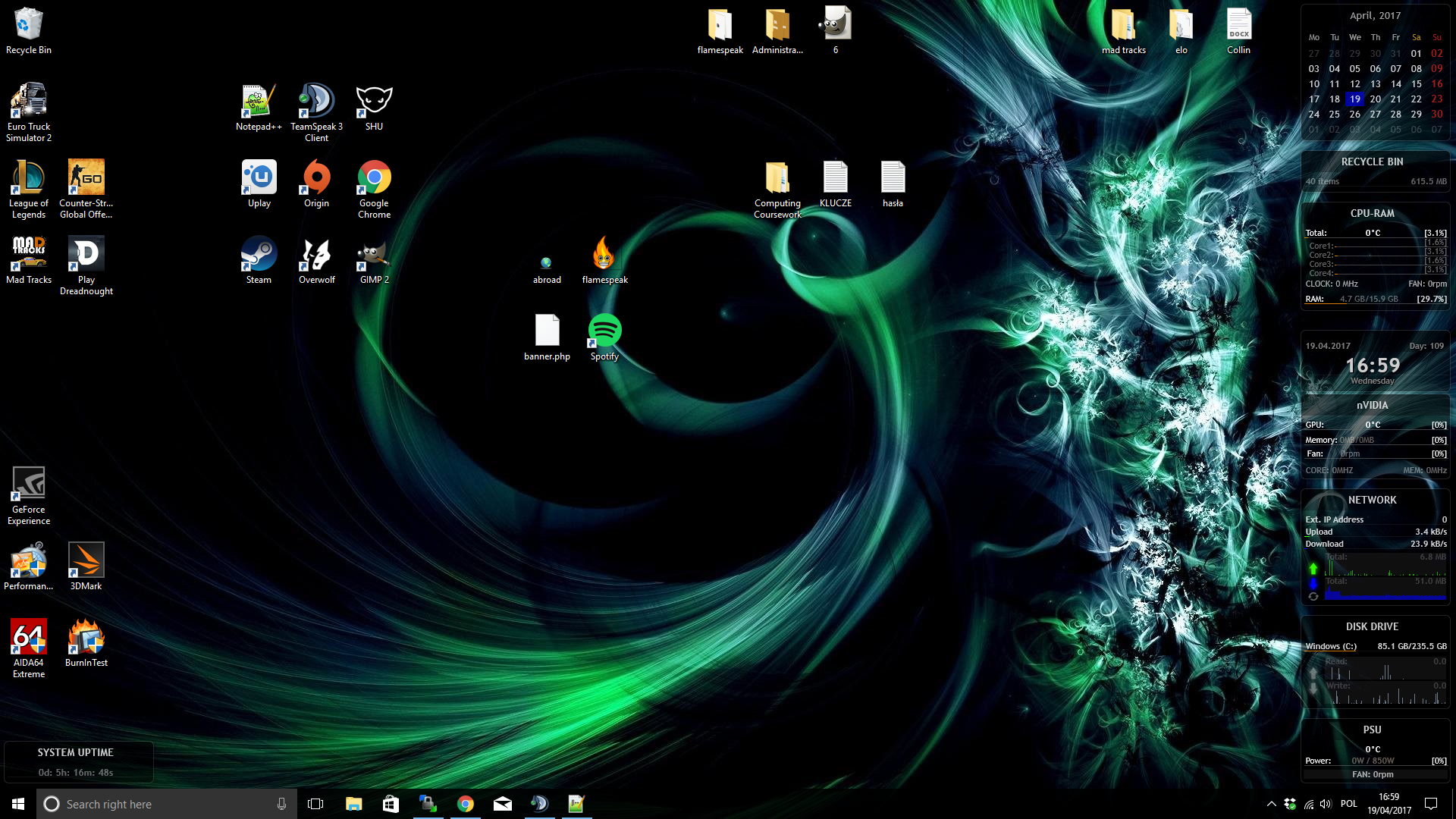Image resolution: width=1456 pixels, height=819 pixels.
Task: Open the Windows Start menu
Action: [x=18, y=804]
